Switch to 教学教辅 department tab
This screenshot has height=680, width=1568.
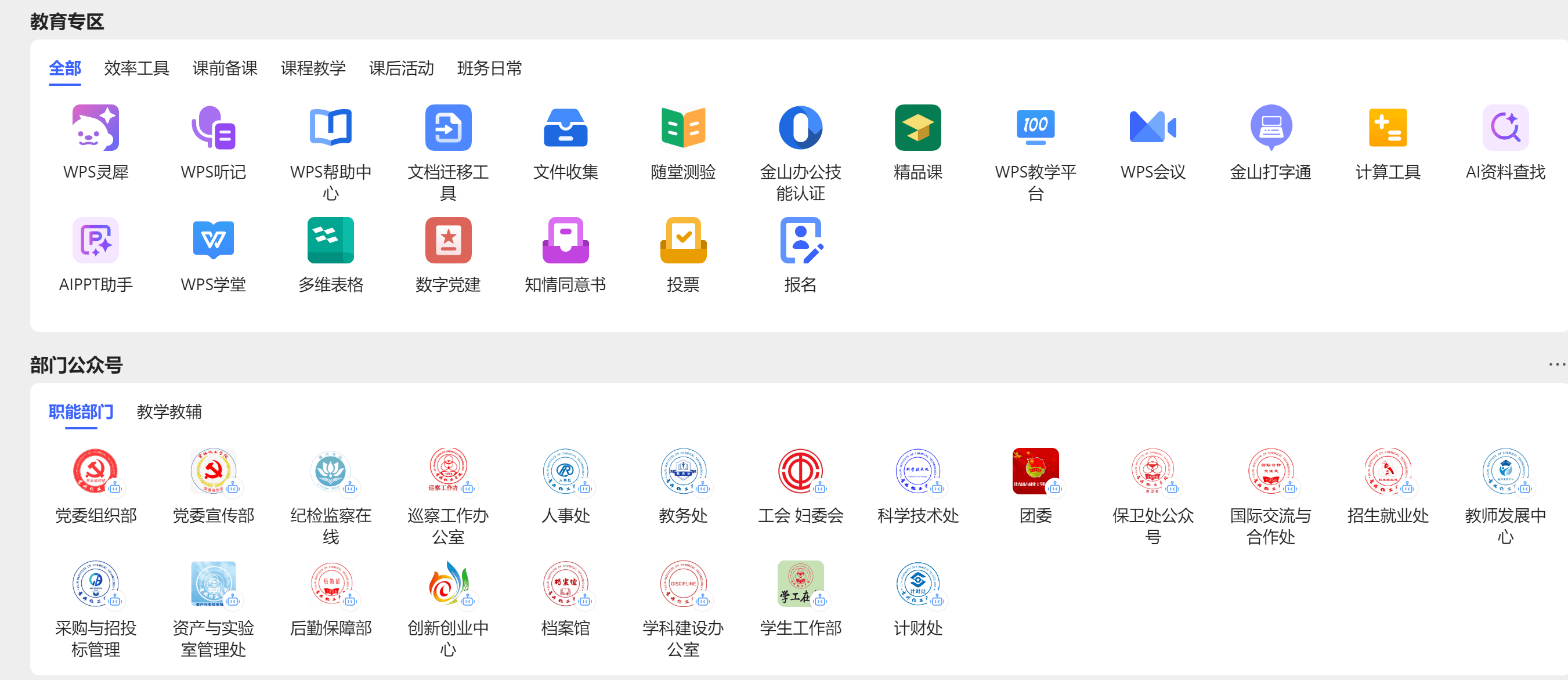169,412
